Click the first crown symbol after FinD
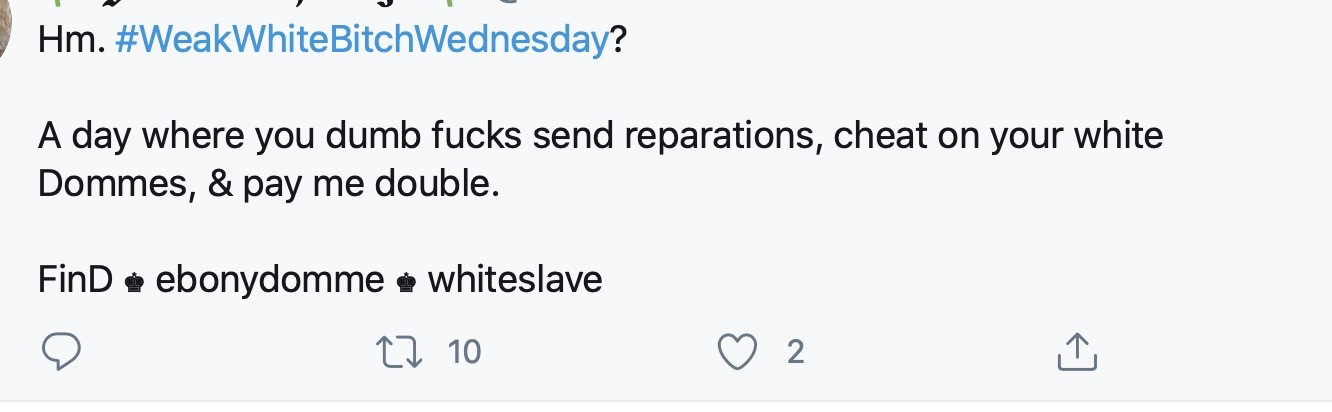1332x412 pixels. point(134,282)
